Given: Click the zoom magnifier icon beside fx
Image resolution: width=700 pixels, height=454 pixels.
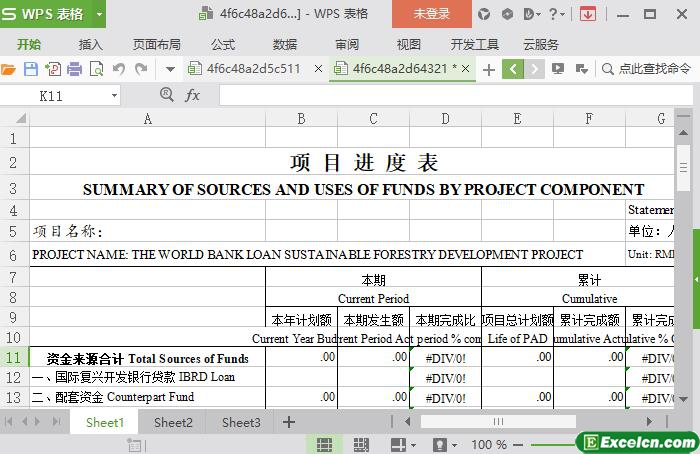Looking at the screenshot, I should [x=167, y=95].
